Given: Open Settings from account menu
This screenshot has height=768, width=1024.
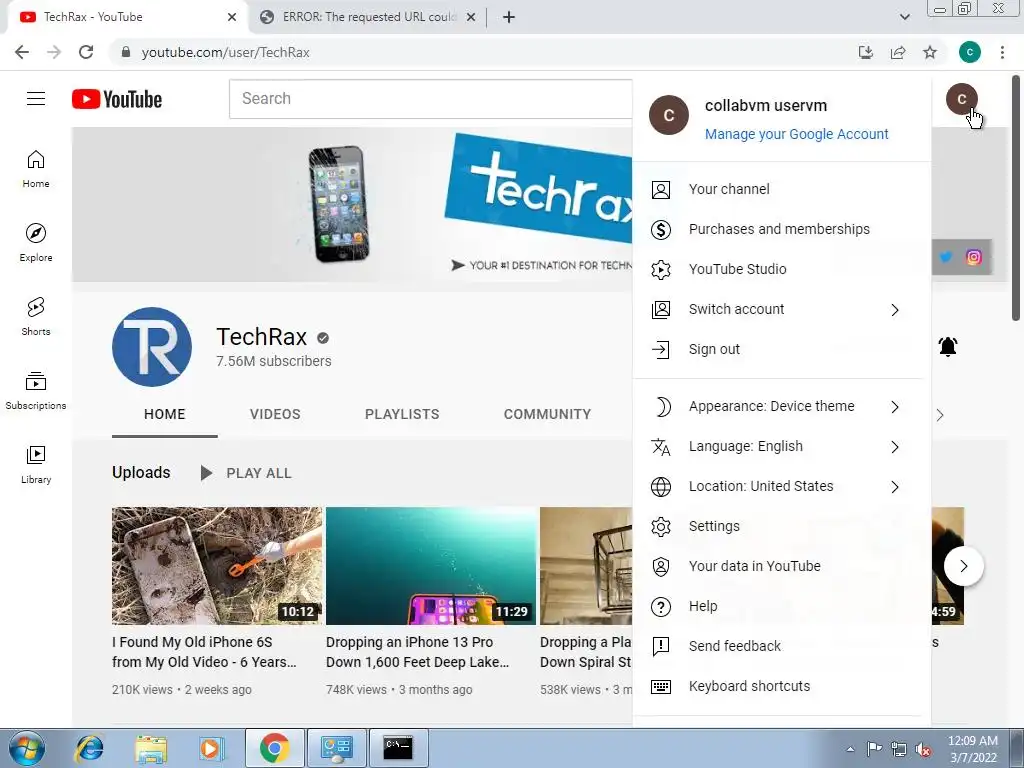Looking at the screenshot, I should point(782,526).
